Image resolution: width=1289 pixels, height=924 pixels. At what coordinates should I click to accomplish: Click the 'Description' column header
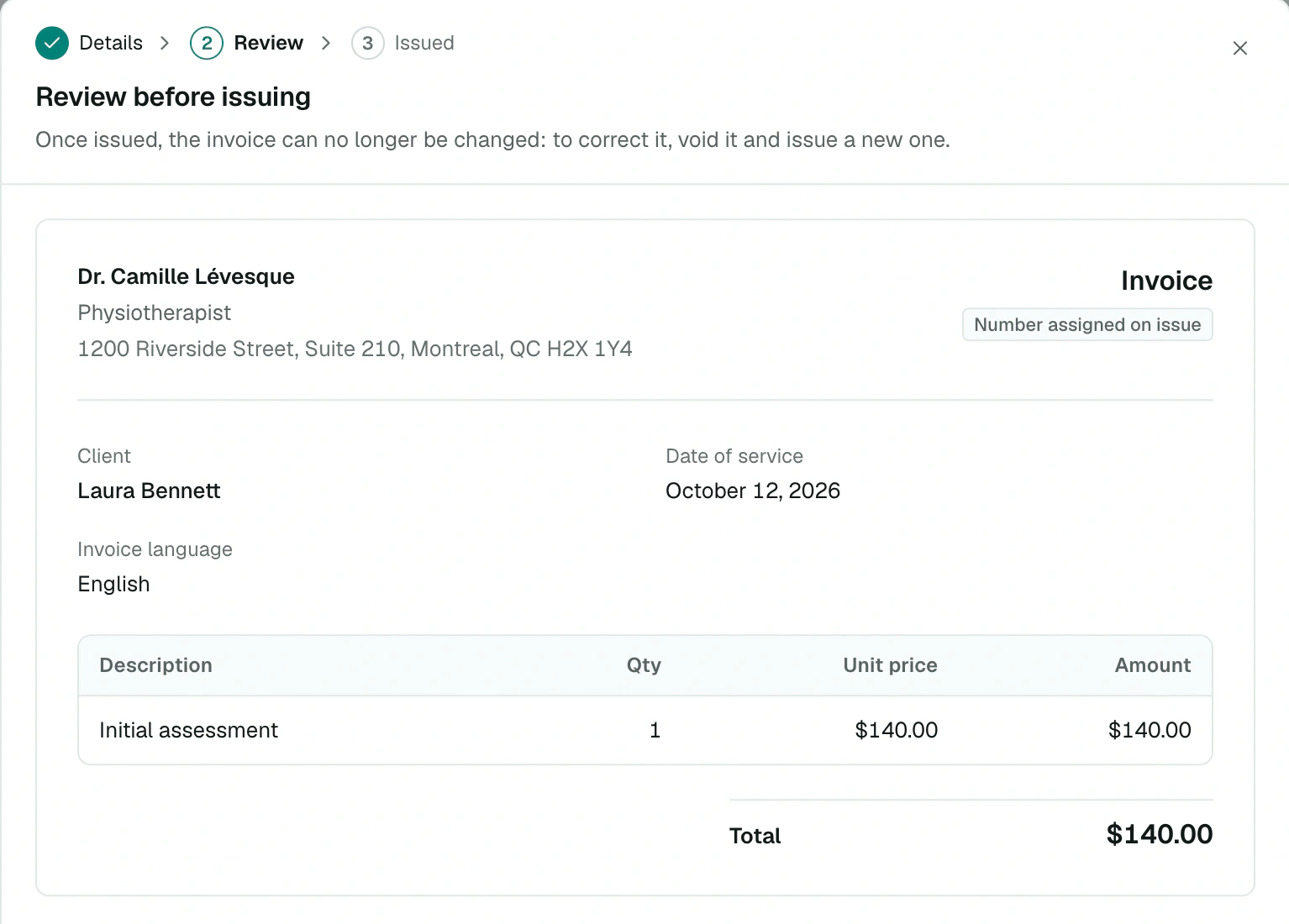coord(155,665)
